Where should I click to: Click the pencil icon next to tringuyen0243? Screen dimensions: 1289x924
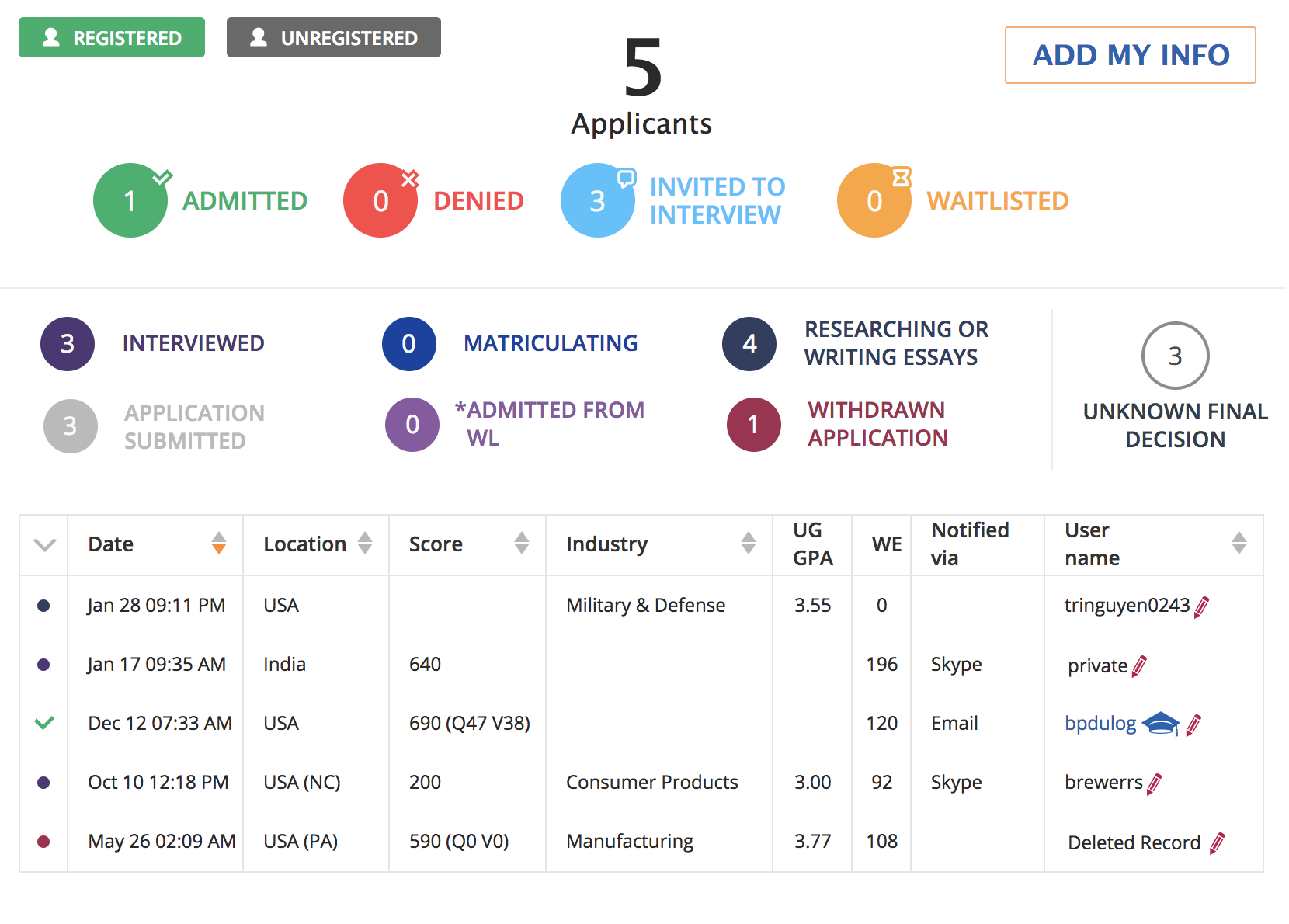pos(1201,606)
